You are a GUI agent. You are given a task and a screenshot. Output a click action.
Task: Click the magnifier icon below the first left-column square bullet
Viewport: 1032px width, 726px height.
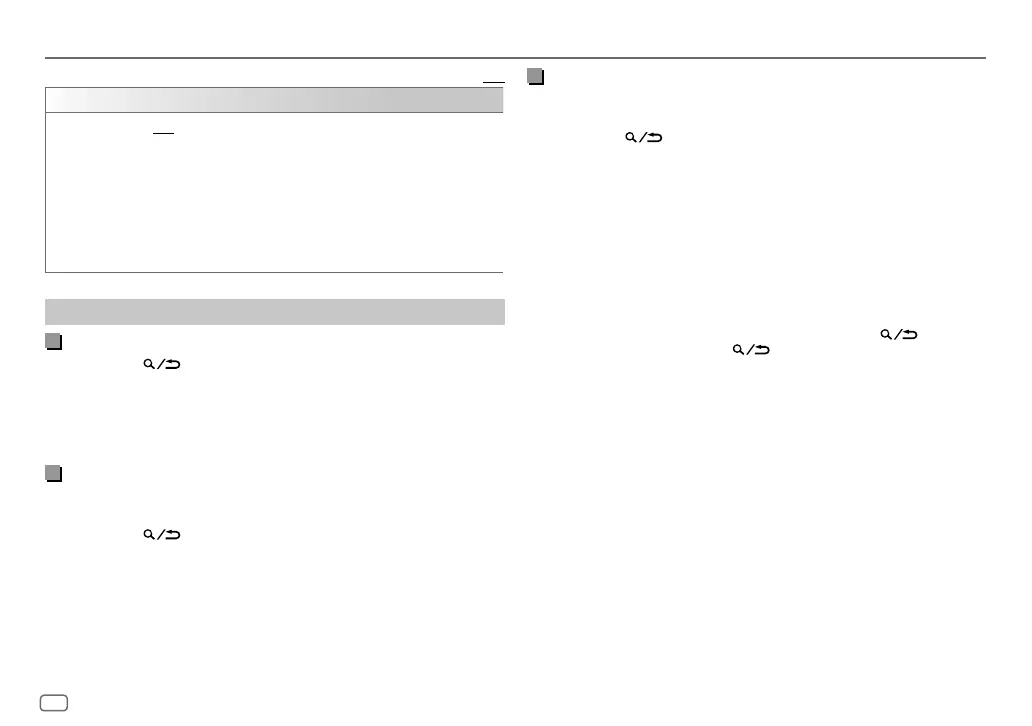tap(149, 363)
